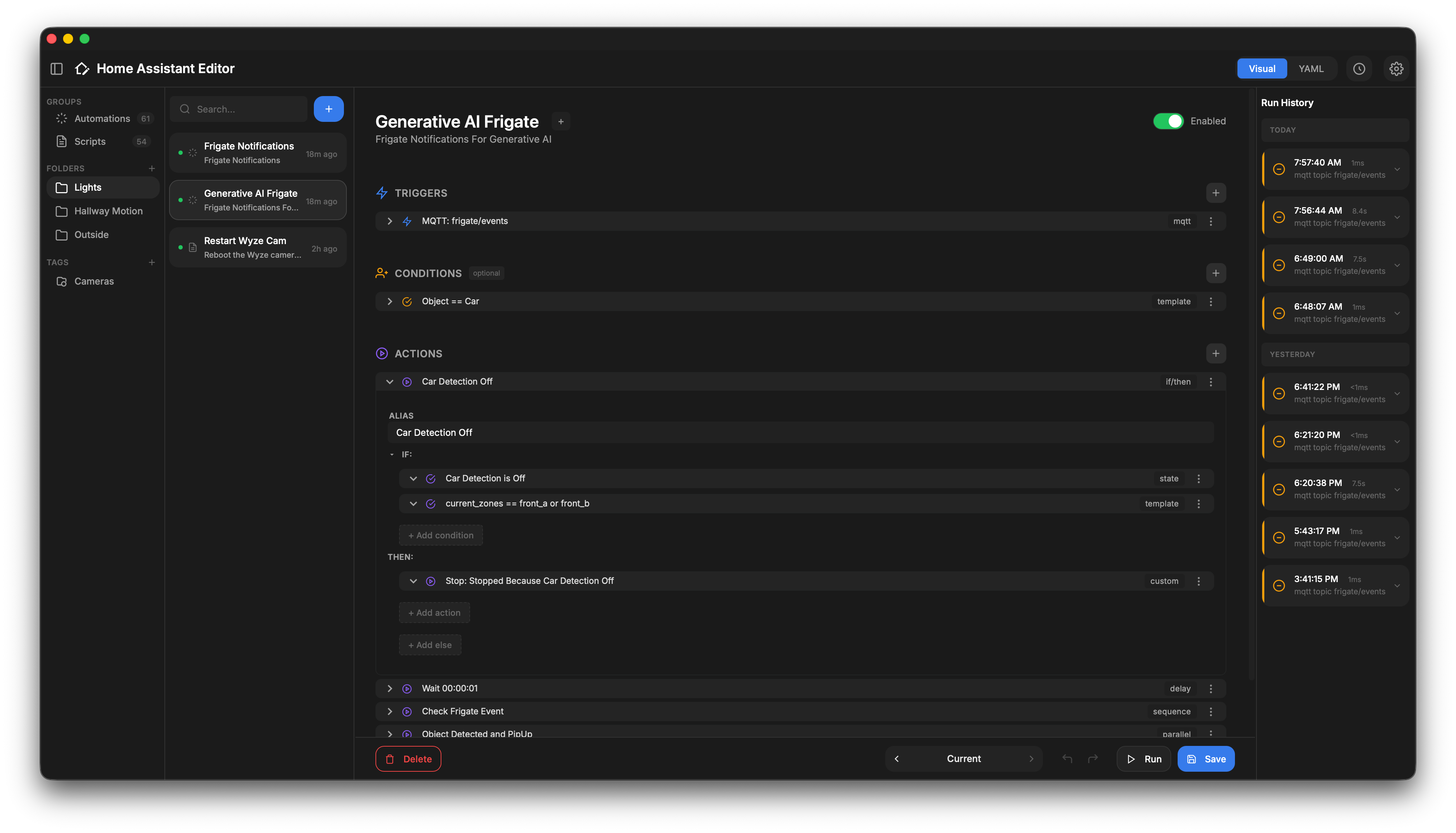This screenshot has width=1456, height=833.
Task: Collapse Stop: Stopped Because Car Detection Off
Action: (x=413, y=581)
